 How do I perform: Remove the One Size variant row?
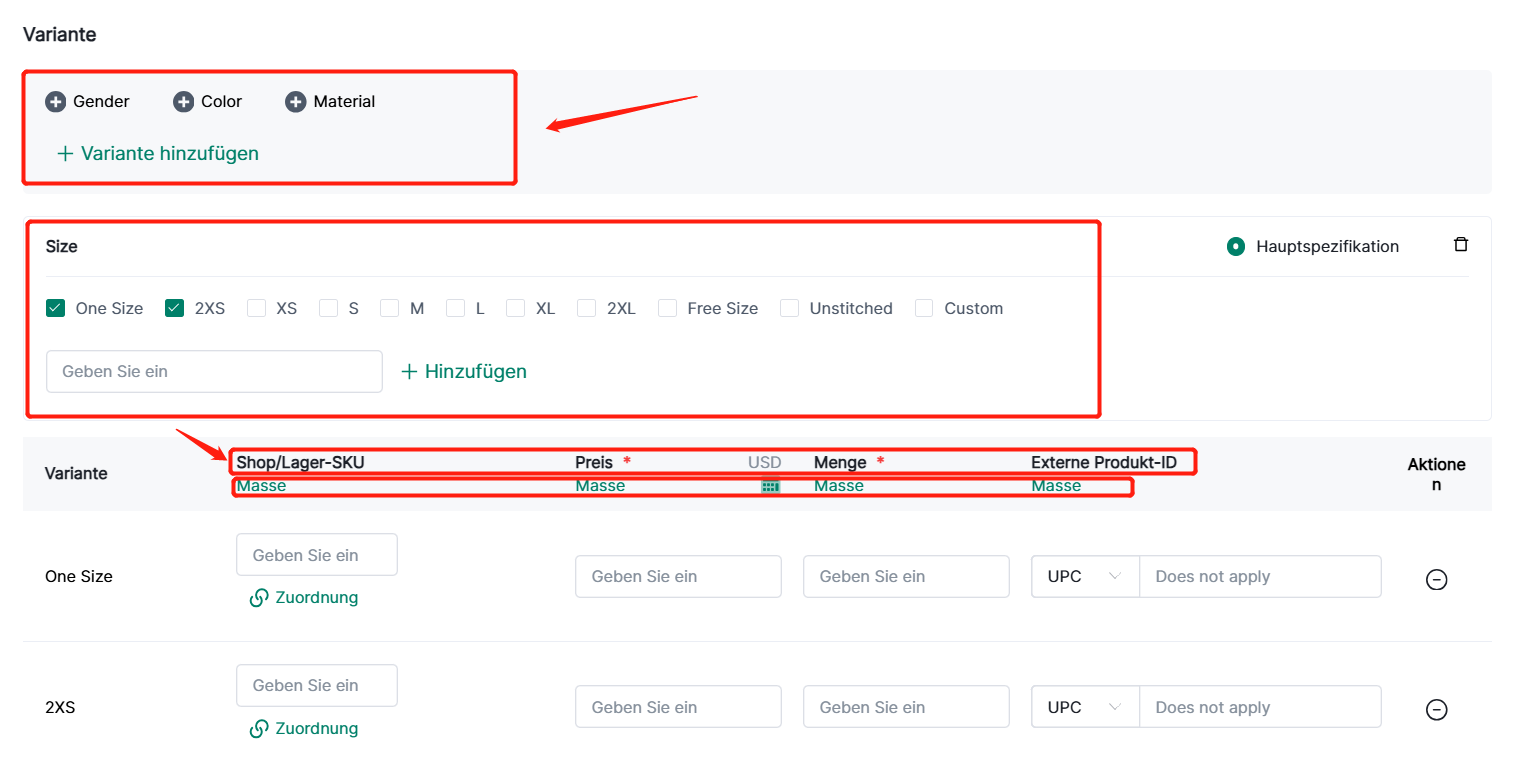click(1436, 580)
